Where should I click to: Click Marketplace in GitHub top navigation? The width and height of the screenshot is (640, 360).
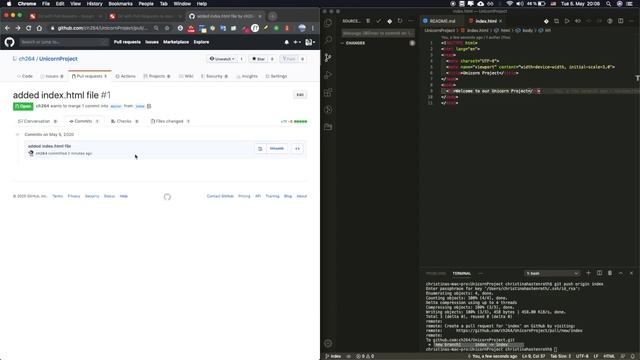coord(176,42)
